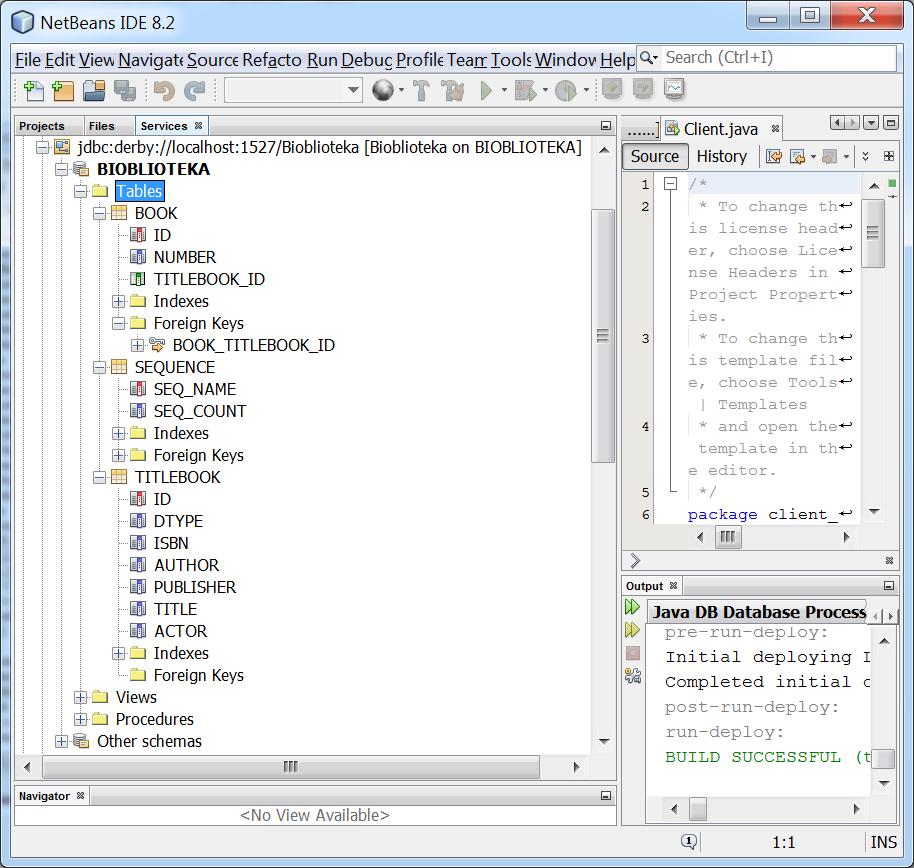Close the Services tab

199,125
